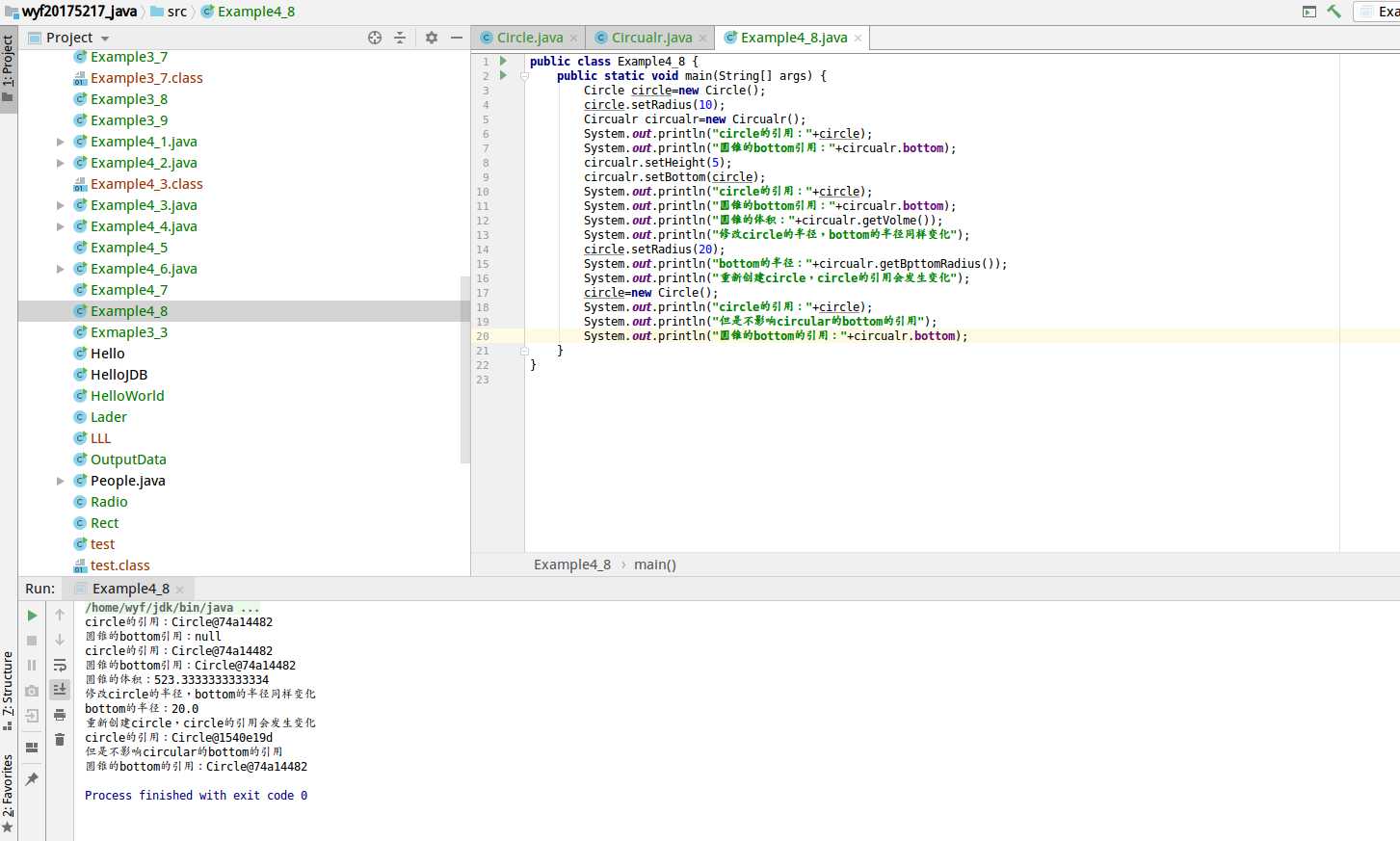The height and width of the screenshot is (841, 1400).
Task: Close the Circle.java tab
Action: (x=574, y=39)
